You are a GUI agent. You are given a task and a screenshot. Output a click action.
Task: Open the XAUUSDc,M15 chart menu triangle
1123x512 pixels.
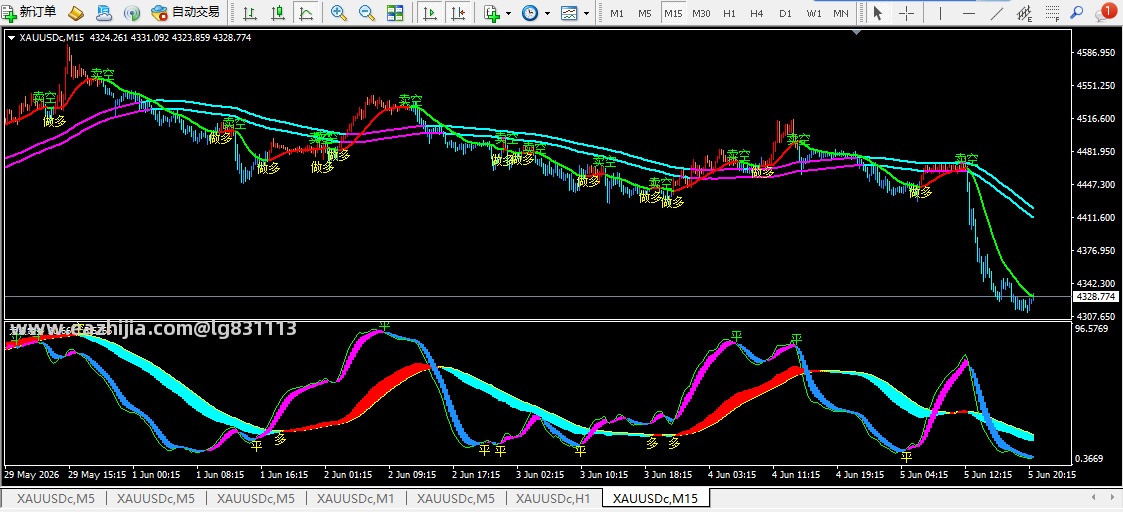10,37
